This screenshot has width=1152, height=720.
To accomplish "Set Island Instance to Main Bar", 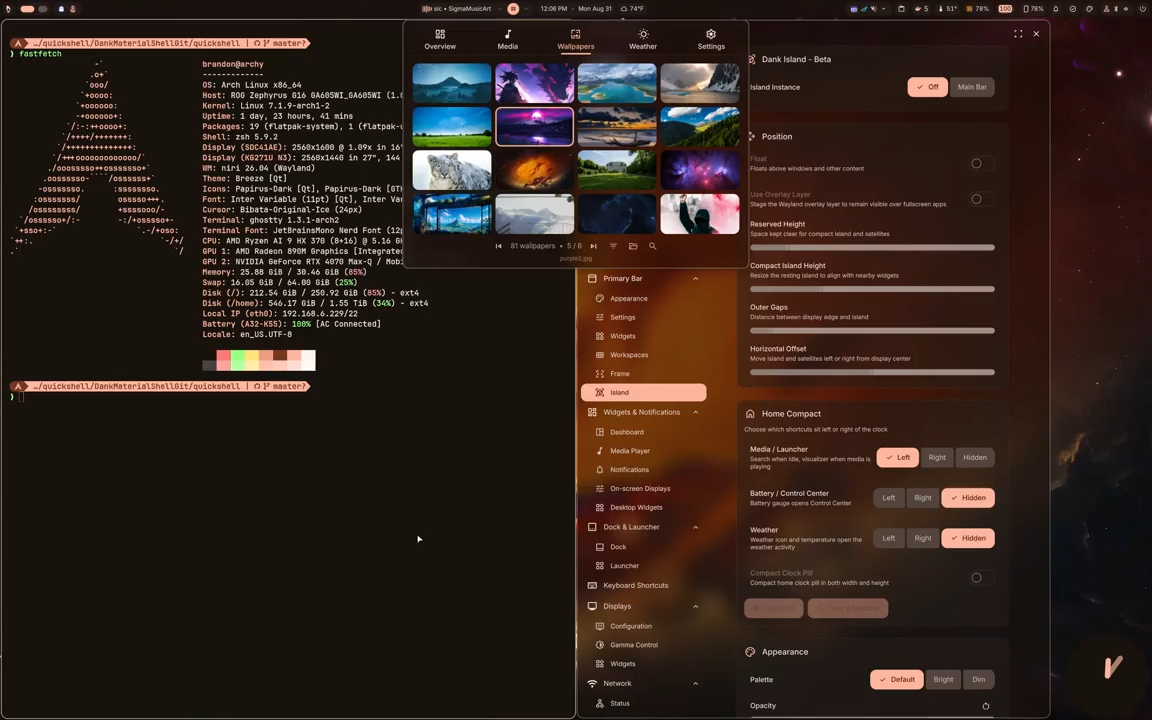I will click(x=972, y=87).
